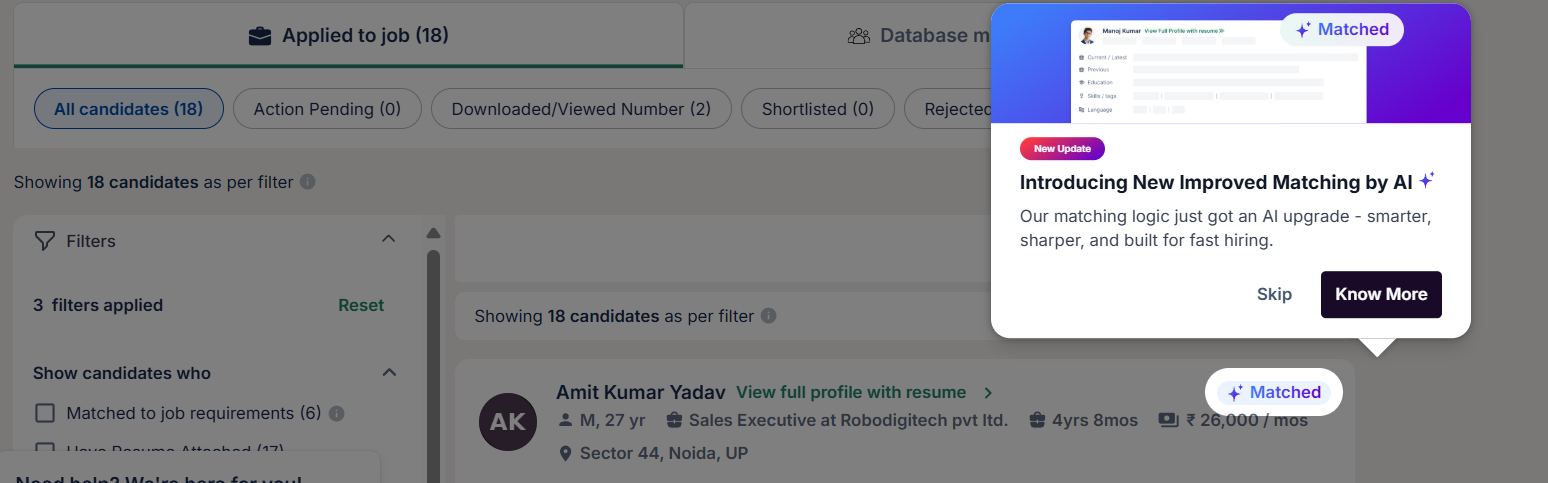Click info icon in the candidate list header
The height and width of the screenshot is (483, 1548).
[768, 316]
